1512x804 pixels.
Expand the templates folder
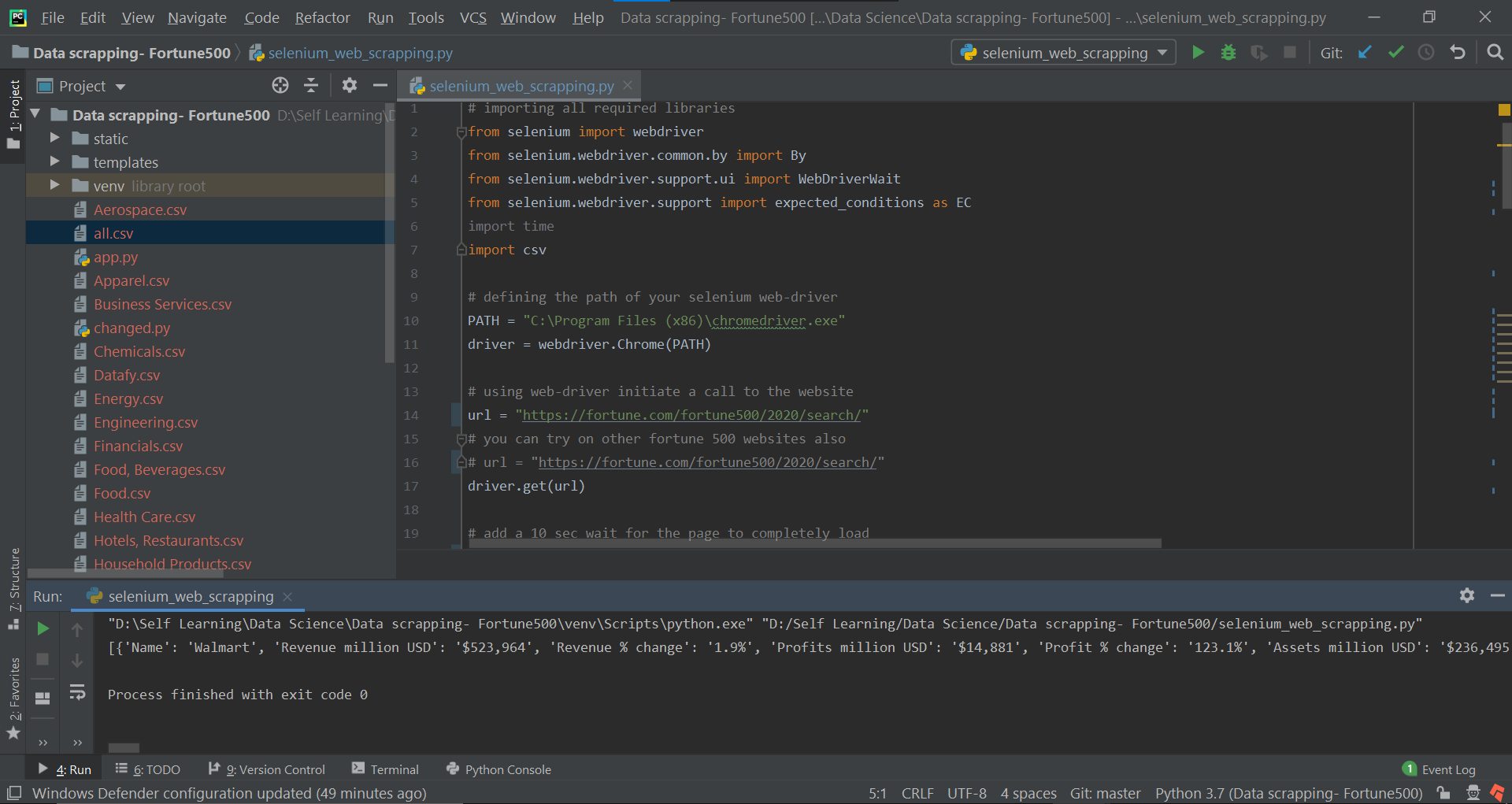coord(54,162)
